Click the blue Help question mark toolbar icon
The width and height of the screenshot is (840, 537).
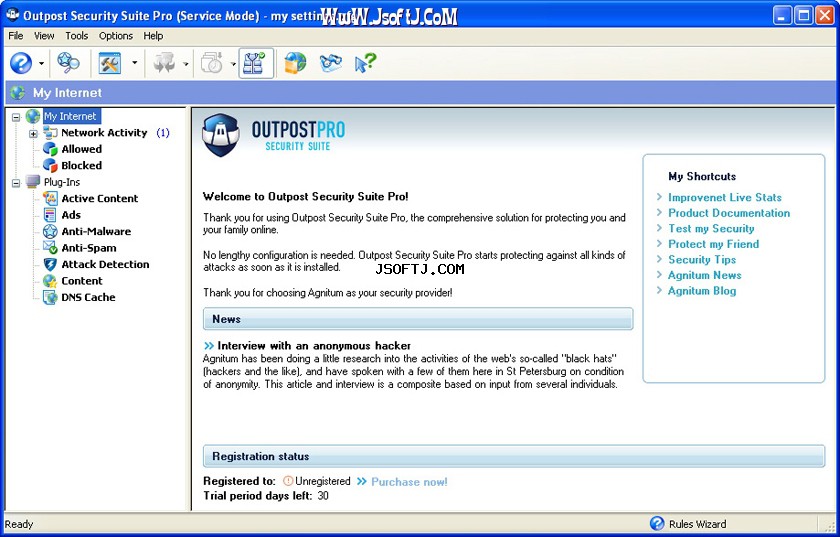tap(21, 63)
